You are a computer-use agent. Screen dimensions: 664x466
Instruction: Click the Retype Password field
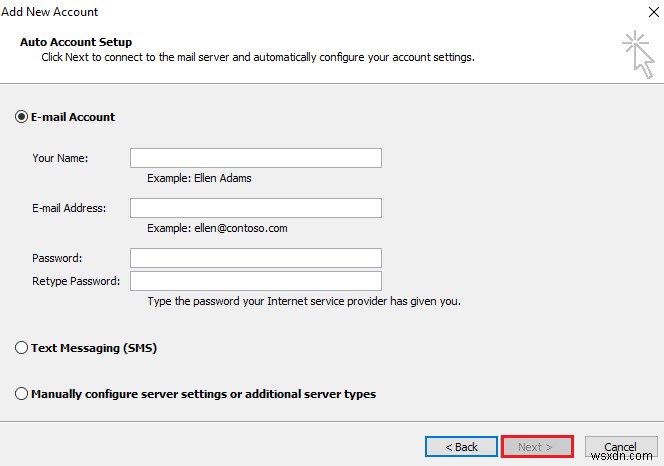tap(255, 281)
